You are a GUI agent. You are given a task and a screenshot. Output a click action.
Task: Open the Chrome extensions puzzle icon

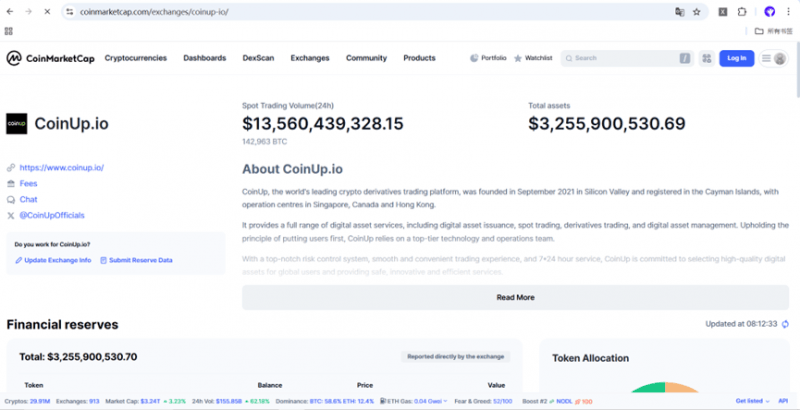click(x=742, y=11)
